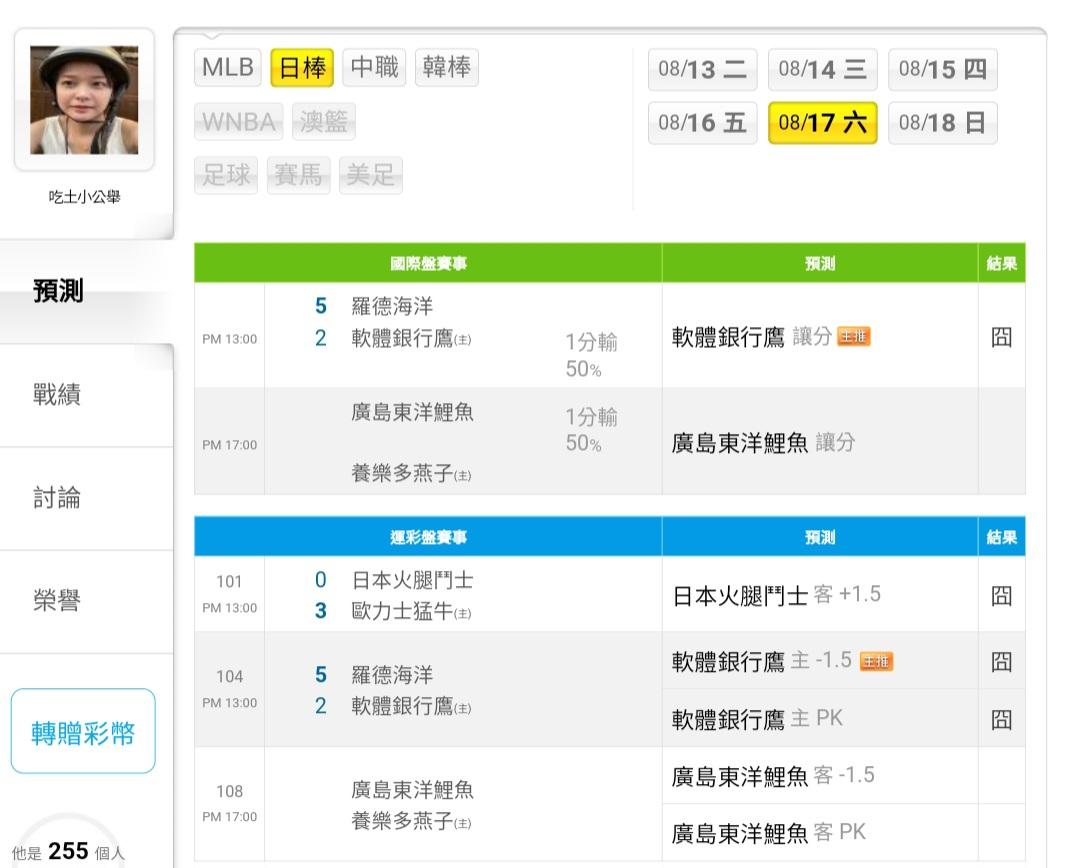Go to the 討論 sidebar section
This screenshot has height=868, width=1080.
click(x=86, y=498)
